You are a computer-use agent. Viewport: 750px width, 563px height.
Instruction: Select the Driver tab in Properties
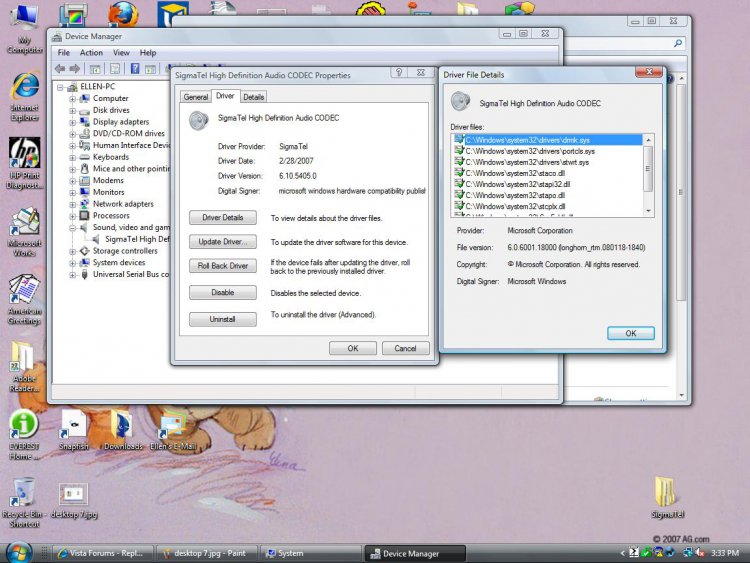(x=225, y=96)
